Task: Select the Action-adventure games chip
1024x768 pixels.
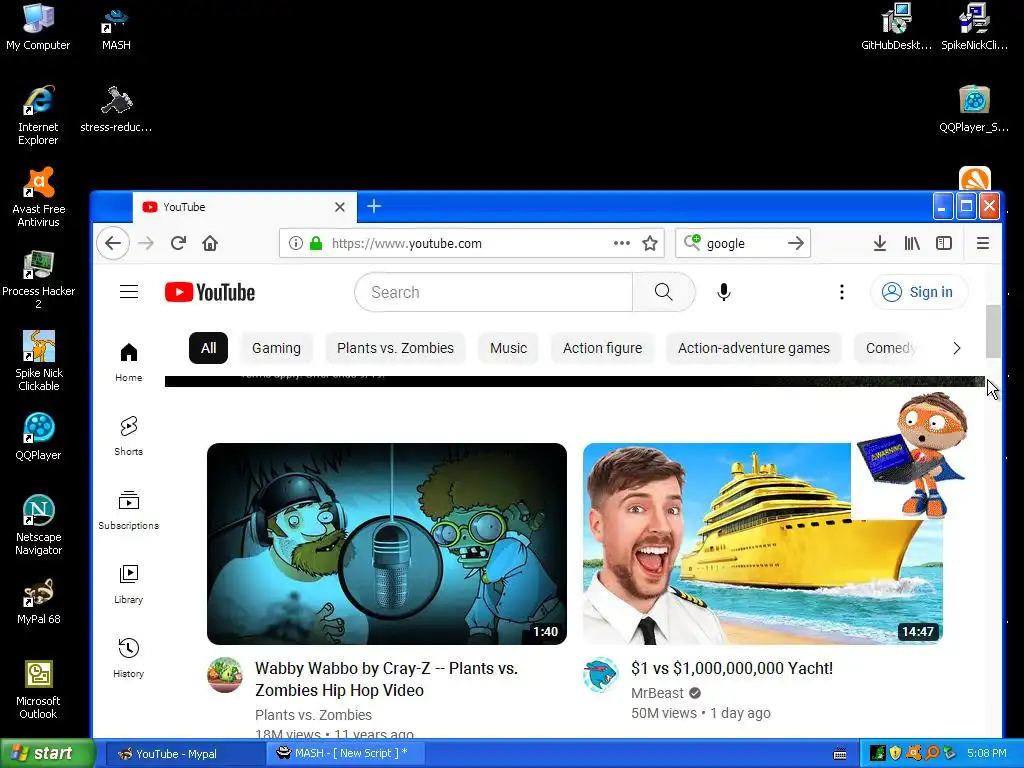Action: [754, 348]
